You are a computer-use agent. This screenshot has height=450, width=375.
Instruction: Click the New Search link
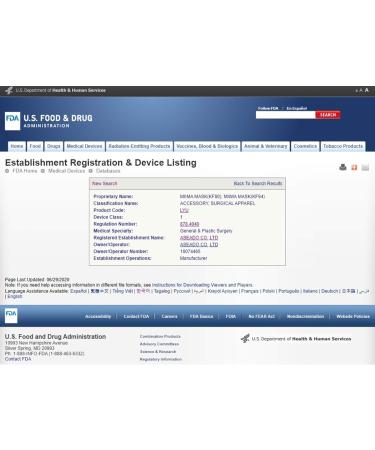(105, 183)
